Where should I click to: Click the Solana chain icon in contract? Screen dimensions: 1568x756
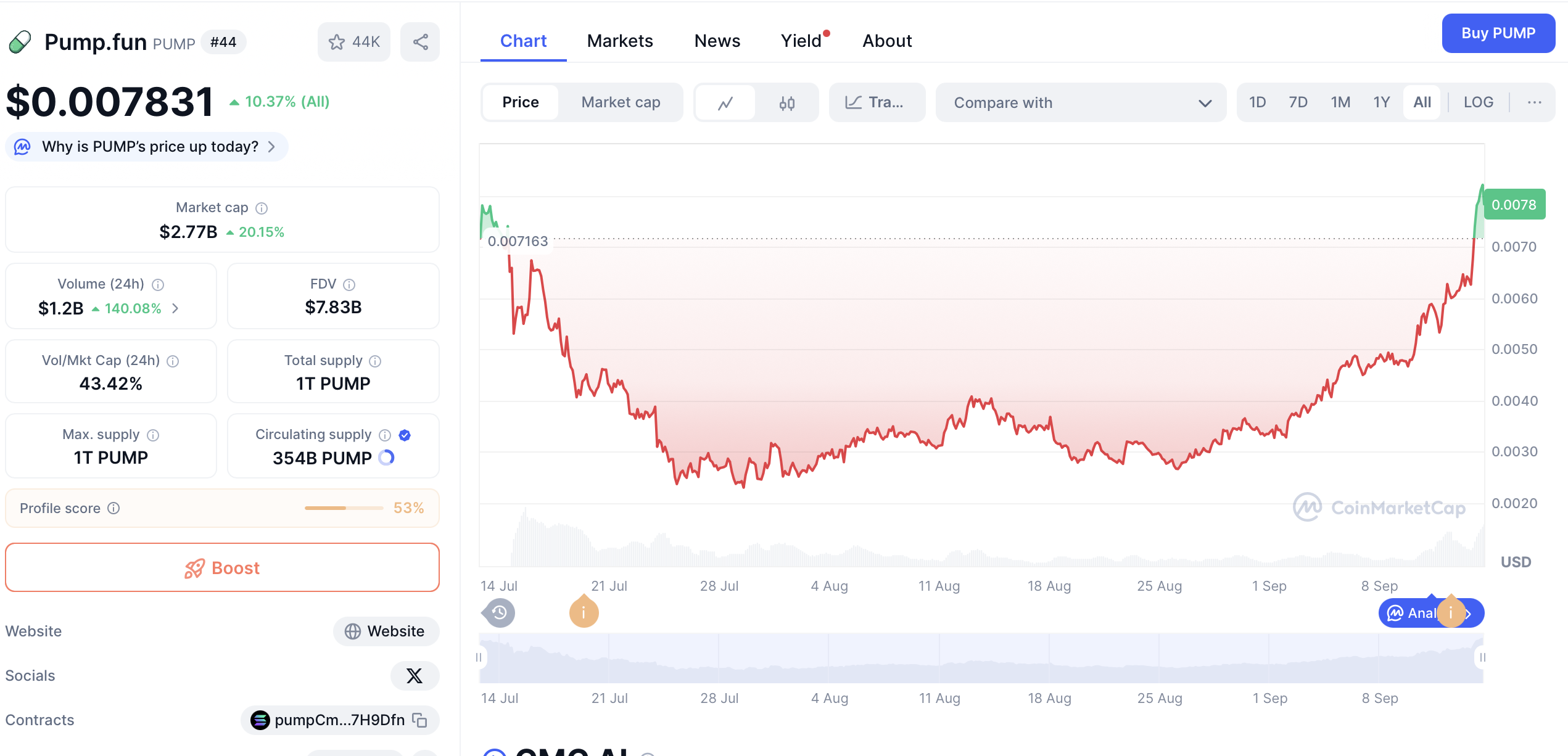pyautogui.click(x=260, y=720)
